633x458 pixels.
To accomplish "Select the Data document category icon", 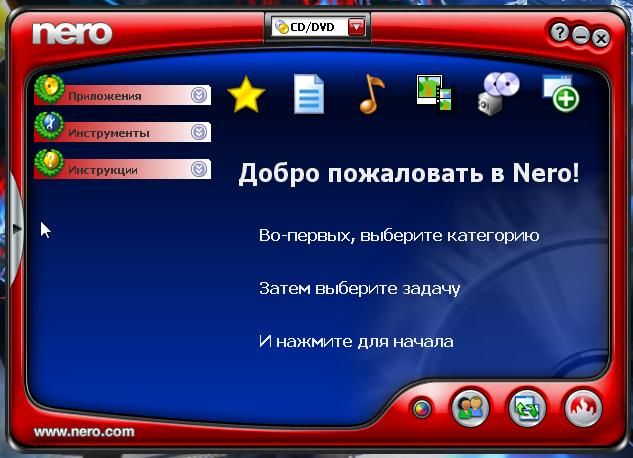I will point(308,95).
